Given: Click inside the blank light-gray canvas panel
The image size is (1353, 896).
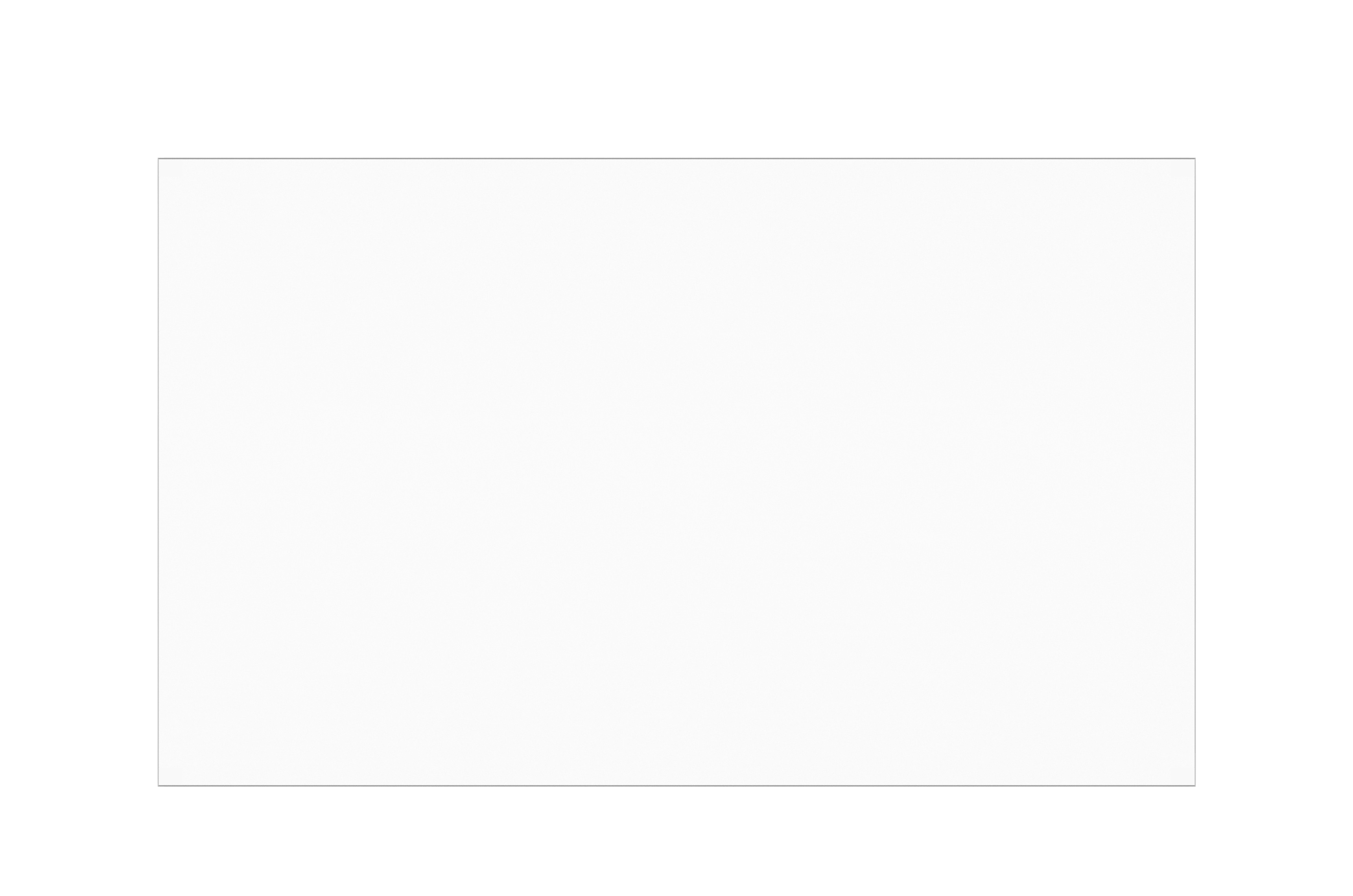Looking at the screenshot, I should 676,472.
